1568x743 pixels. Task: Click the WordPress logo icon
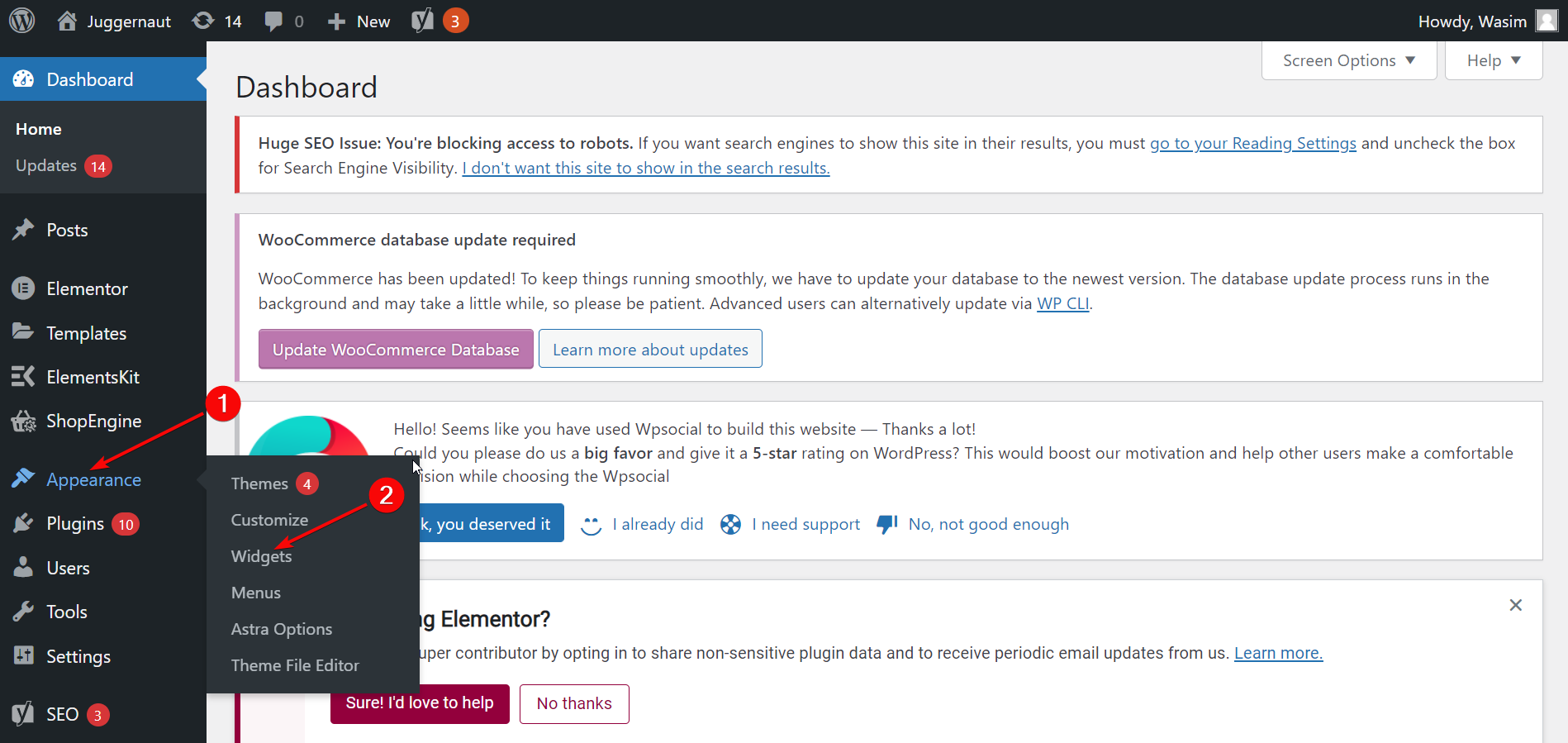tap(22, 21)
